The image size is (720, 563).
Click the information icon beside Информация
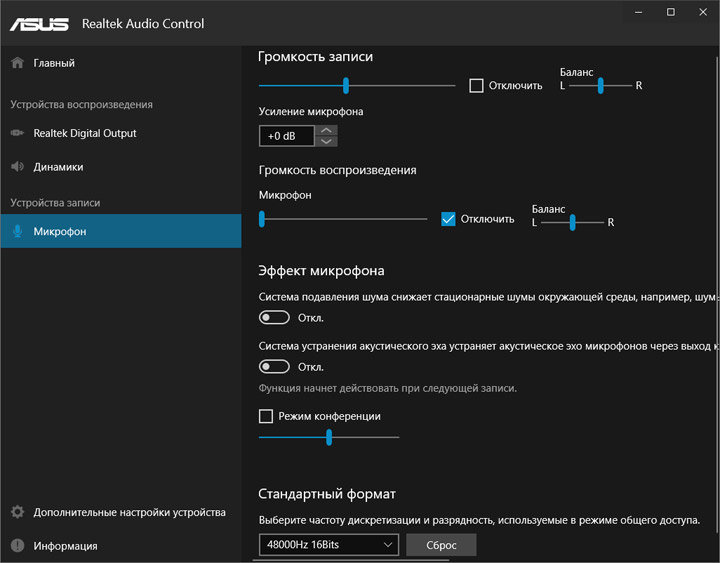coord(17,546)
